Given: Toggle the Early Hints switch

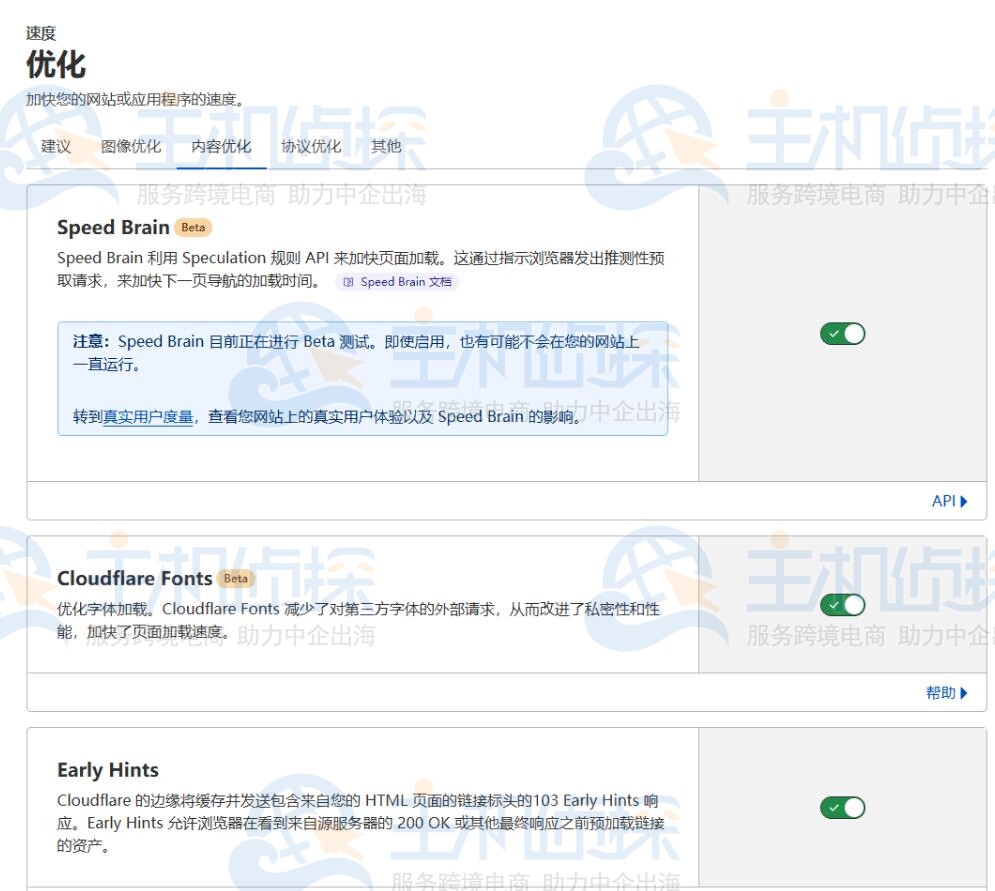Looking at the screenshot, I should tap(842, 807).
